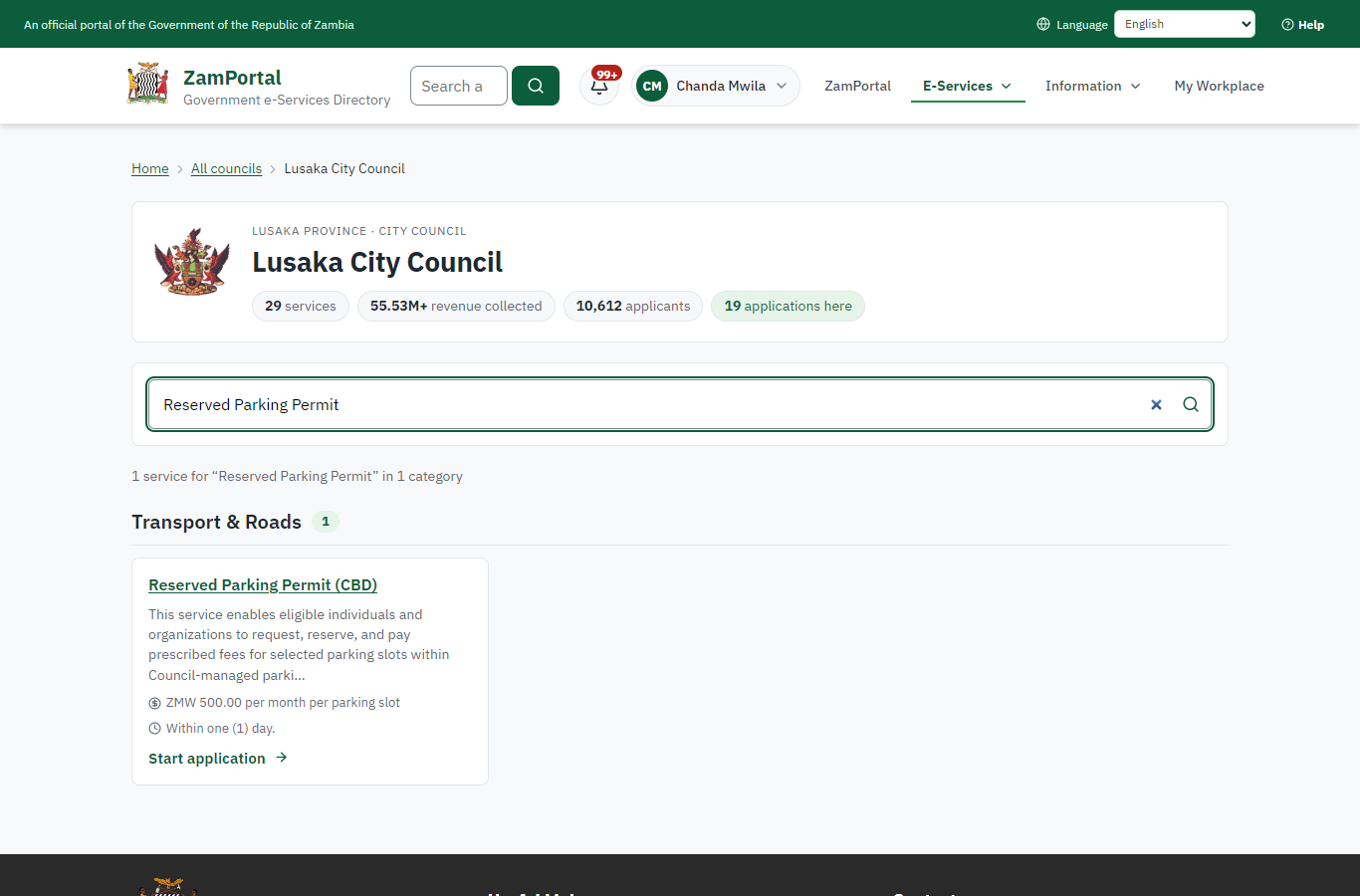Open the notifications bell
Screen dimensions: 1360x896
[x=599, y=86]
